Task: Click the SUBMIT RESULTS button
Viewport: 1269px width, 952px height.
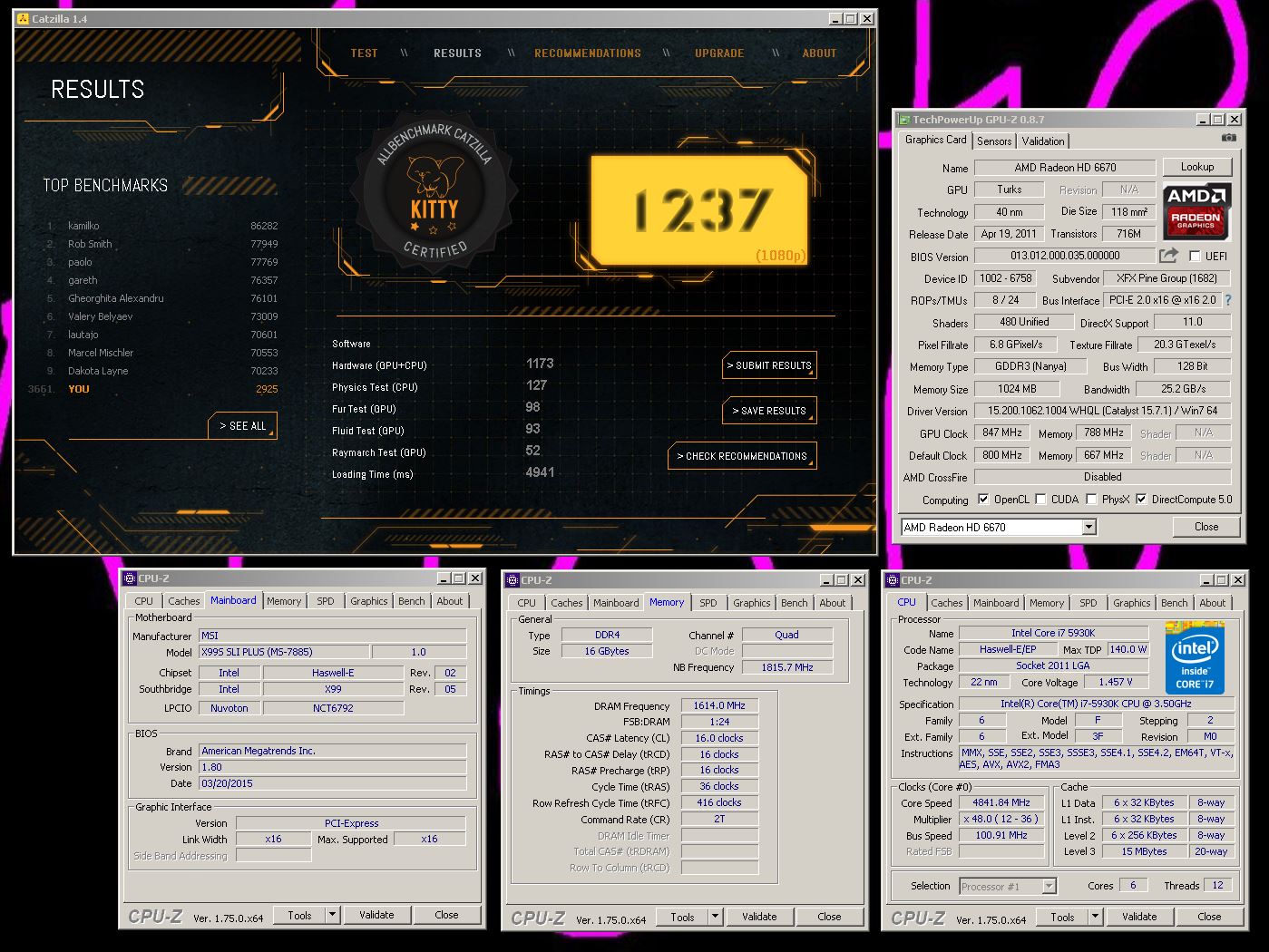Action: [x=769, y=365]
